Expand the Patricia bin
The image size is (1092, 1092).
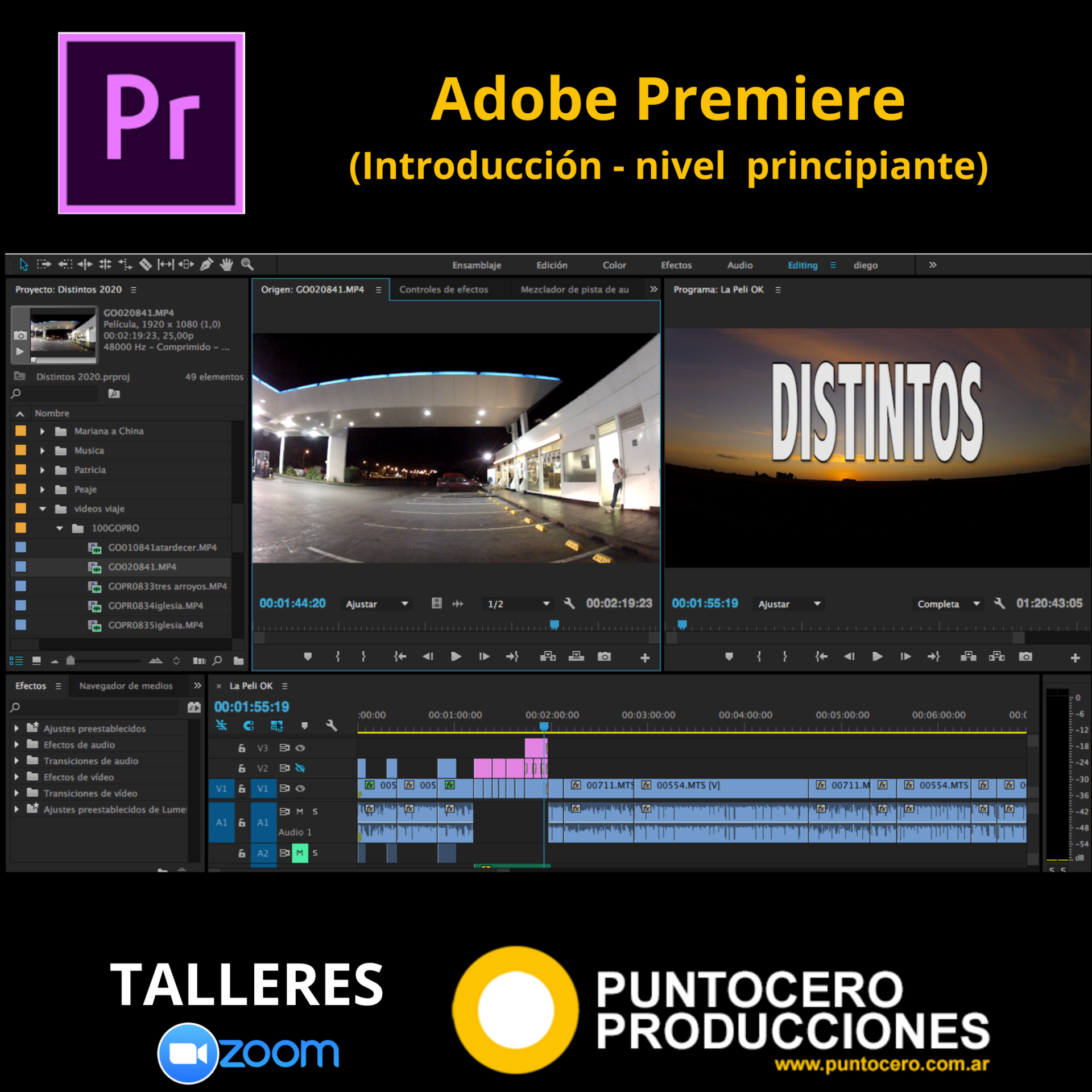click(43, 470)
